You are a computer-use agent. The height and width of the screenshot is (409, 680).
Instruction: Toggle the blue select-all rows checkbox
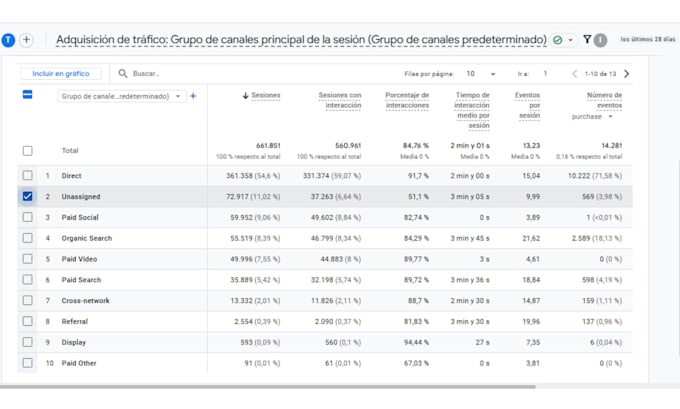[x=27, y=95]
